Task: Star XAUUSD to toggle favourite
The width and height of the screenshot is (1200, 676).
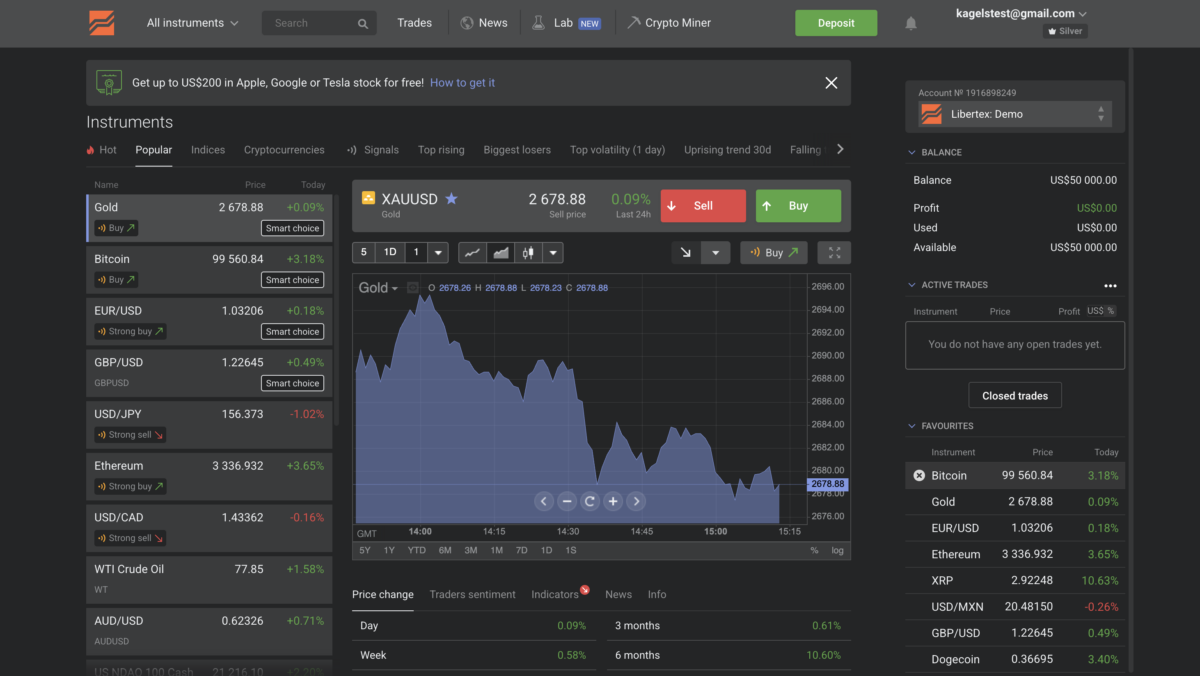Action: tap(451, 198)
